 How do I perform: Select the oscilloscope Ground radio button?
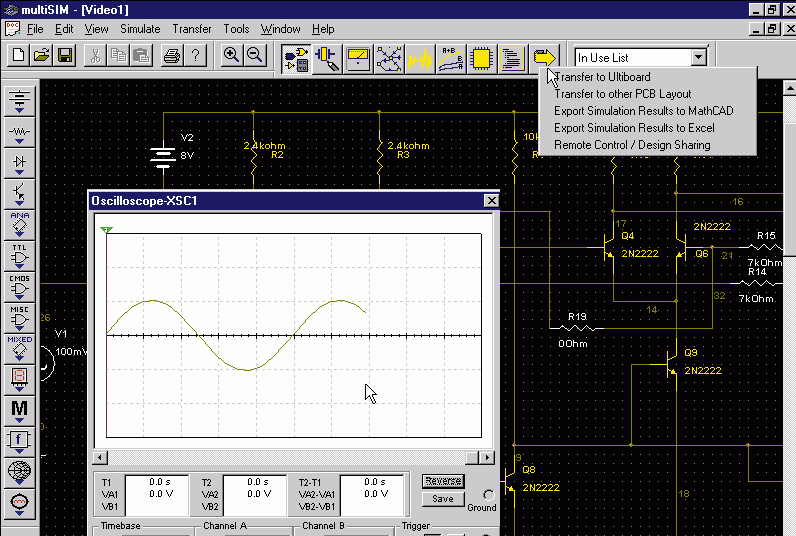pyautogui.click(x=488, y=494)
